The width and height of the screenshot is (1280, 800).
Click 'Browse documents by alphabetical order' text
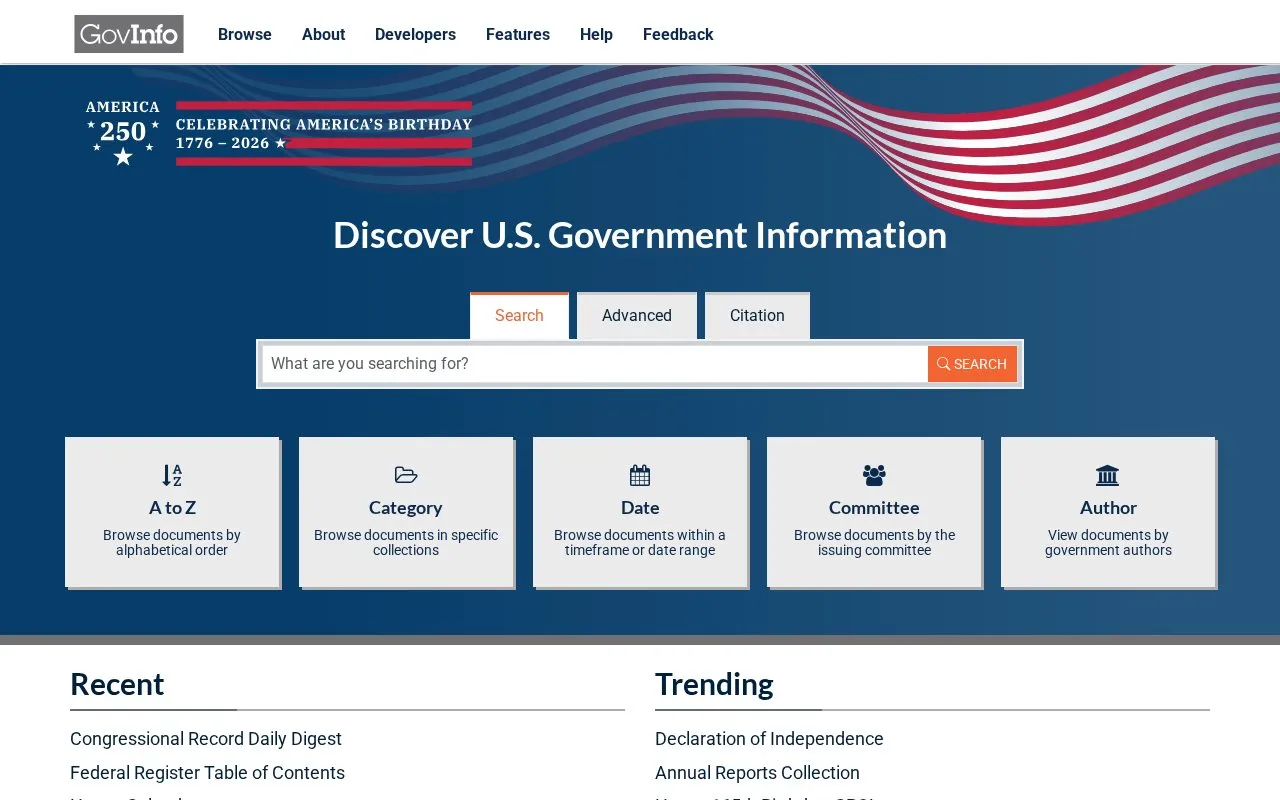point(172,543)
